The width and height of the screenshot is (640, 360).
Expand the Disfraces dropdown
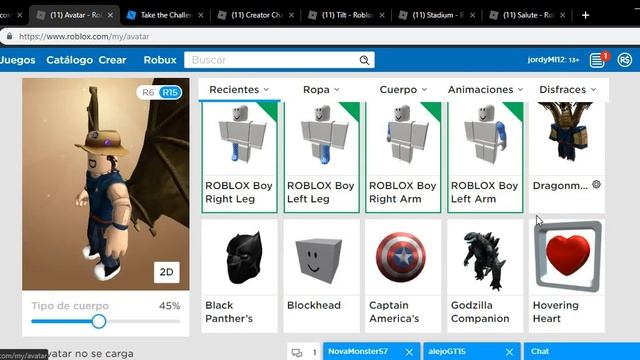pos(567,89)
